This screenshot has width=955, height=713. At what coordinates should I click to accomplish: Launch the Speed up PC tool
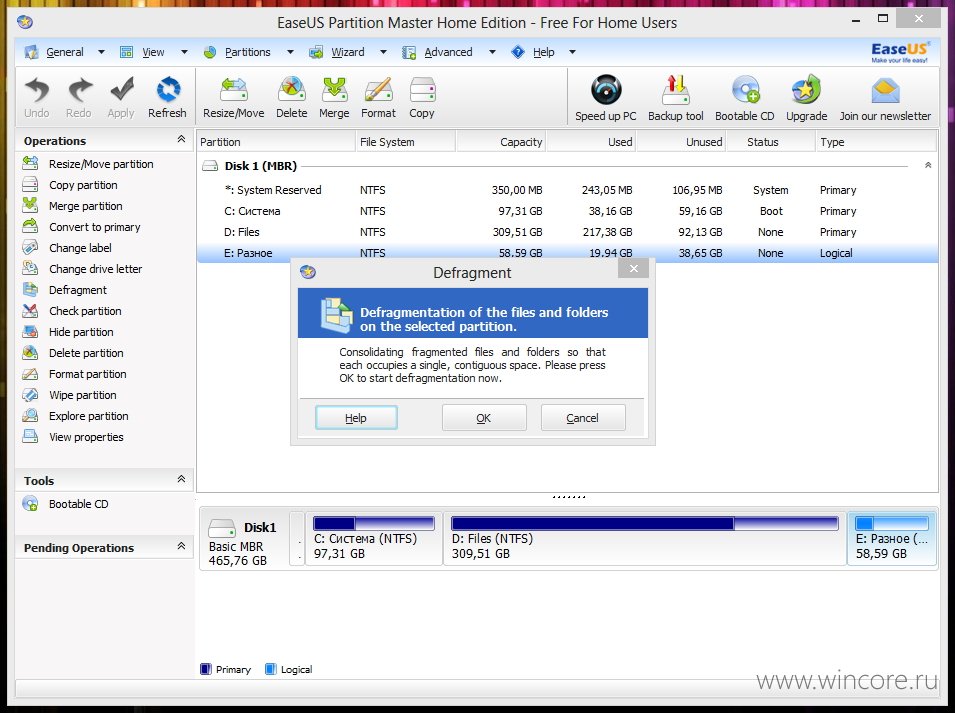click(606, 99)
